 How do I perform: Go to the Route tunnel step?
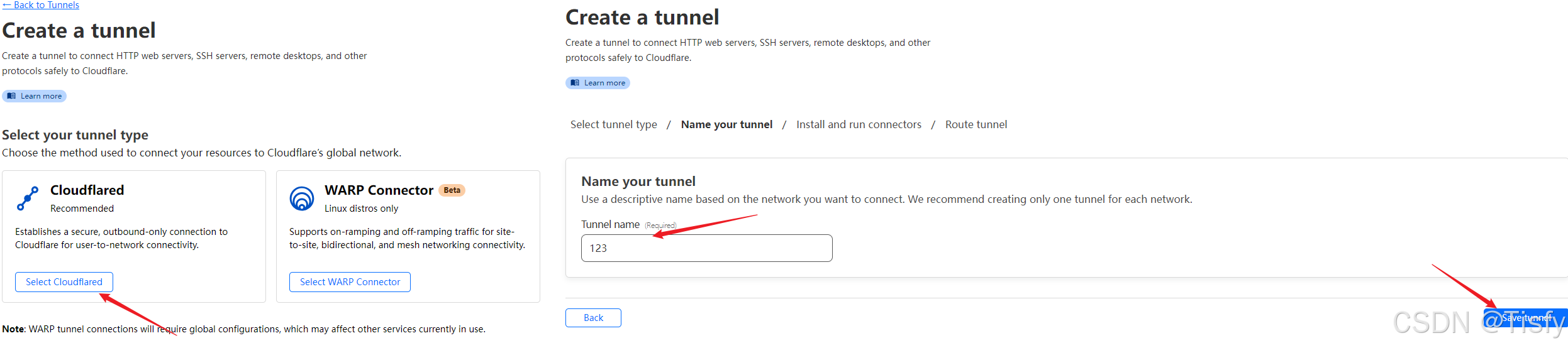click(x=976, y=124)
